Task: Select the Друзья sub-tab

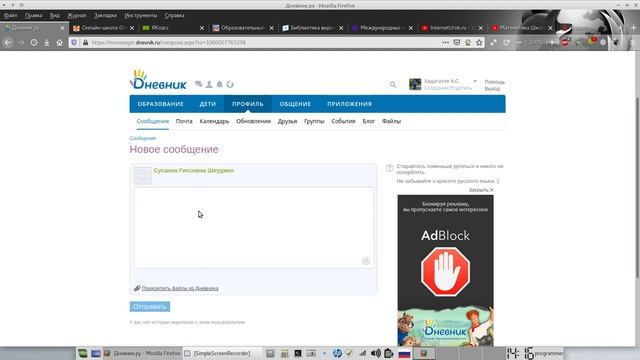Action: pyautogui.click(x=287, y=121)
